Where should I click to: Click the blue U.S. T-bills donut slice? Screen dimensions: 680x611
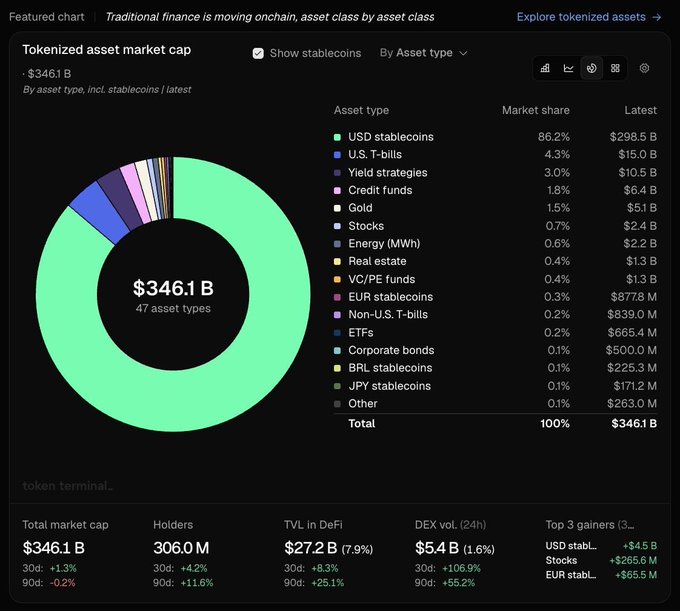99,212
